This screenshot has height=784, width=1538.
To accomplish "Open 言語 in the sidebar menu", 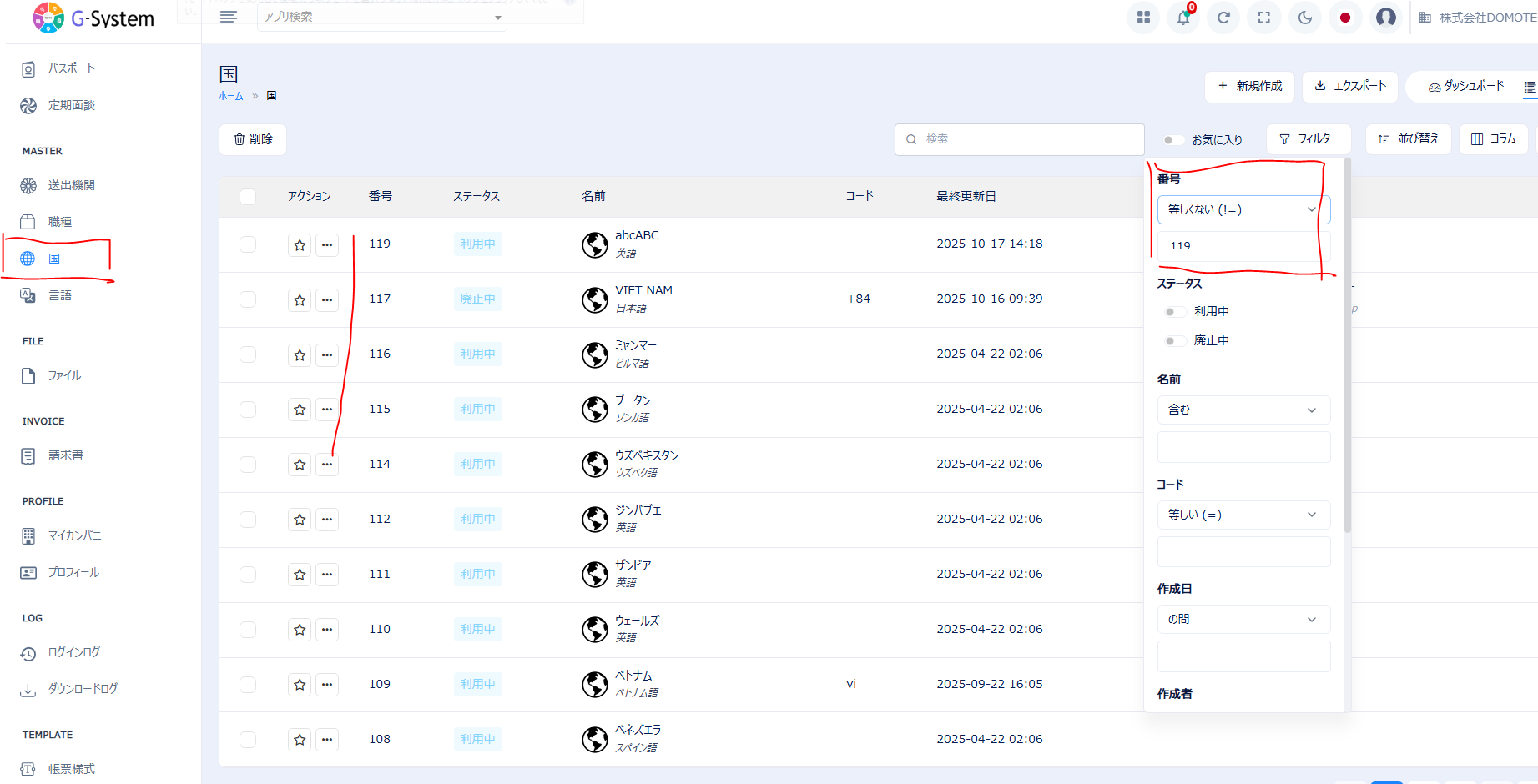I will (x=59, y=295).
